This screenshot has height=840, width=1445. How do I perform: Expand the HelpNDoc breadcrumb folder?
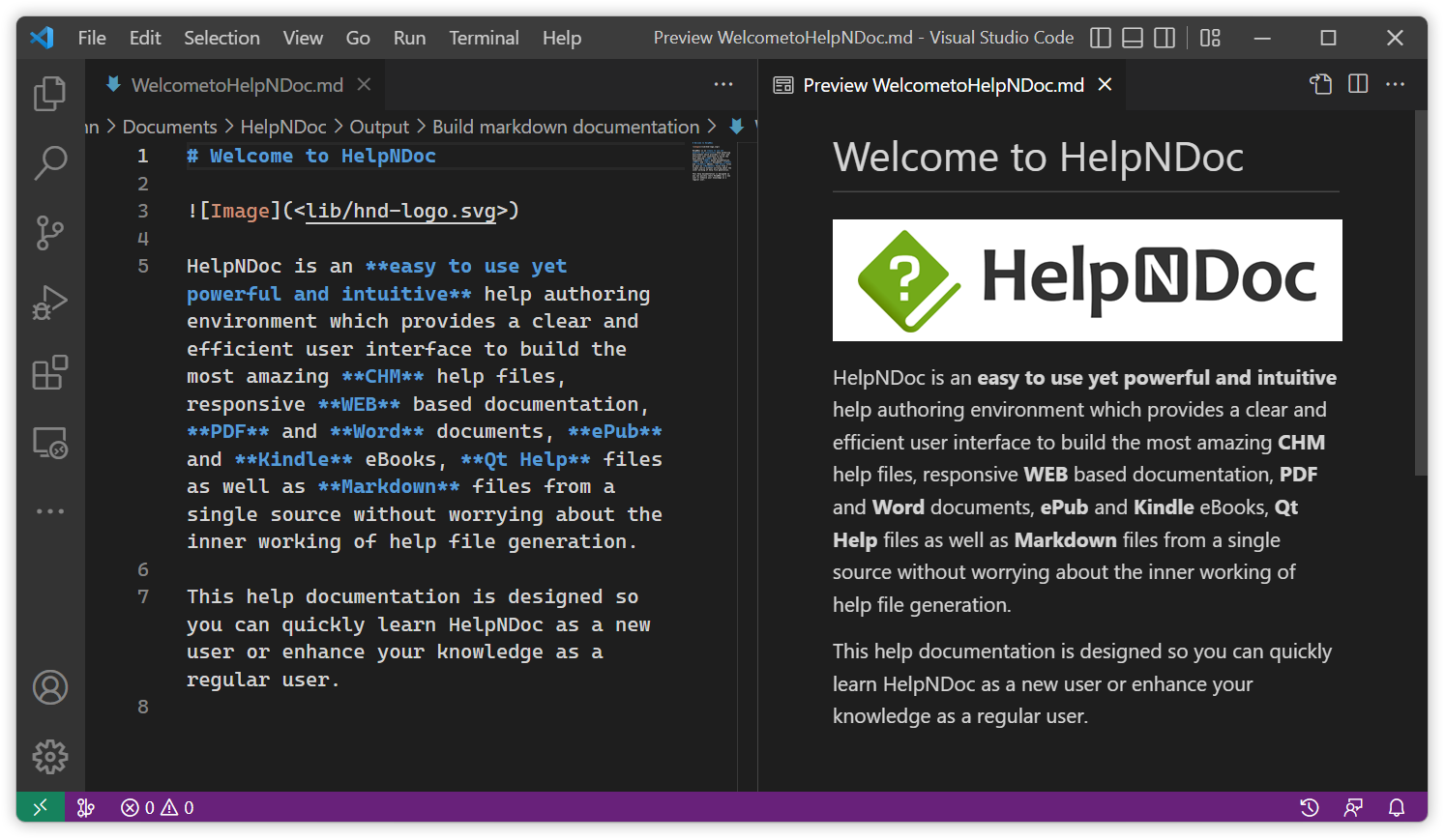coord(283,127)
